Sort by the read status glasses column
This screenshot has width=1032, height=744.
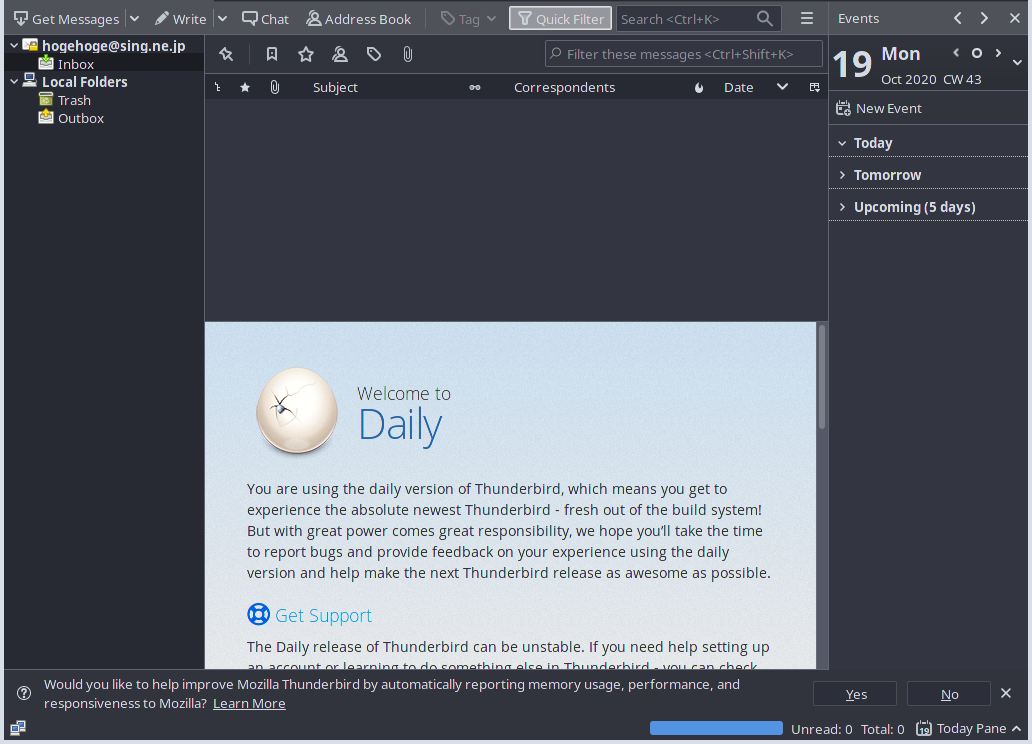click(x=475, y=88)
